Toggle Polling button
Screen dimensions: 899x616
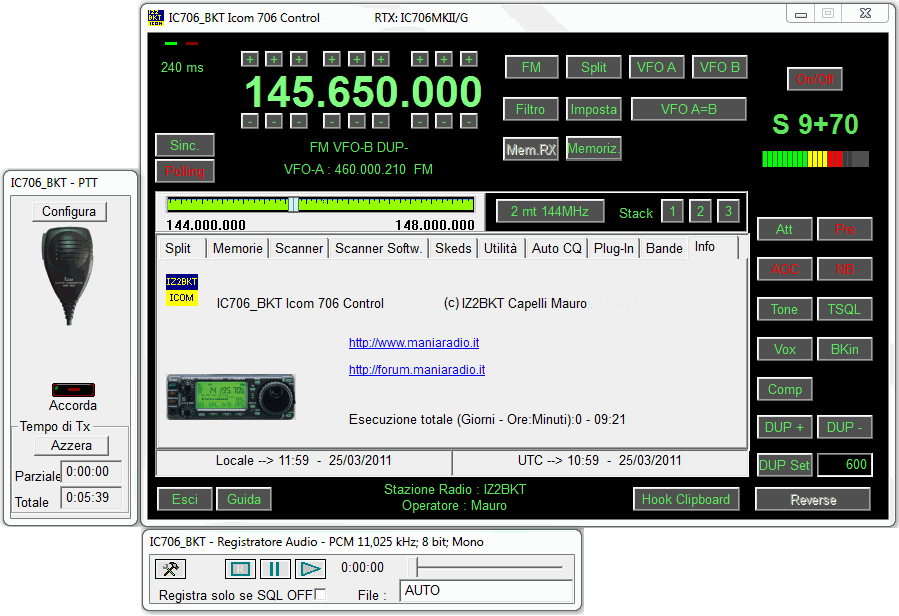click(x=185, y=171)
